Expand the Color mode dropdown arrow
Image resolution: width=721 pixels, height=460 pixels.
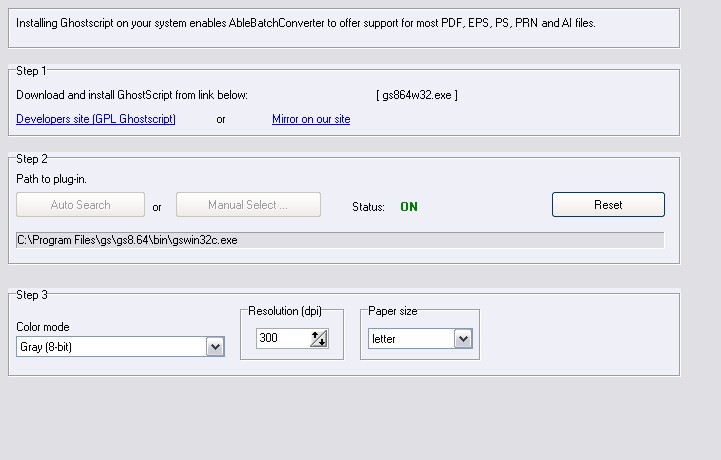click(215, 347)
